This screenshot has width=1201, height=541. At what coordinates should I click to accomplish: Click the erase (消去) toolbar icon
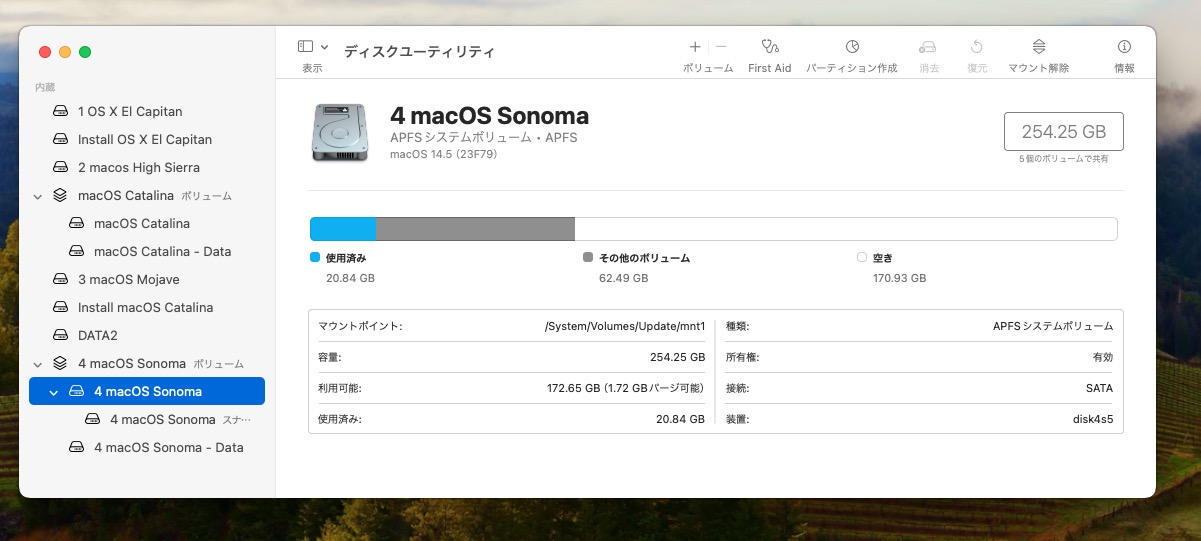(928, 47)
